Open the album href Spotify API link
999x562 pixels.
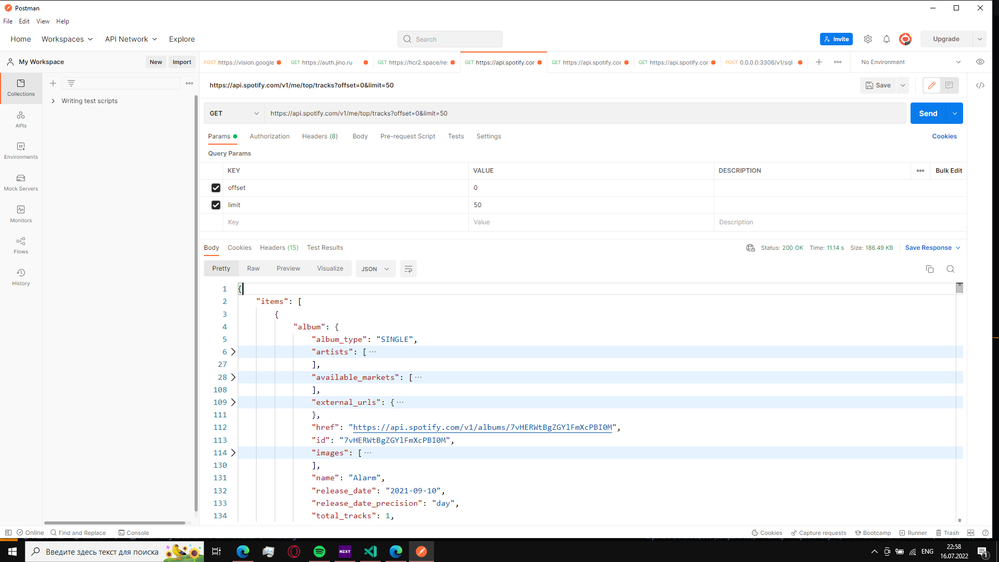coord(482,428)
